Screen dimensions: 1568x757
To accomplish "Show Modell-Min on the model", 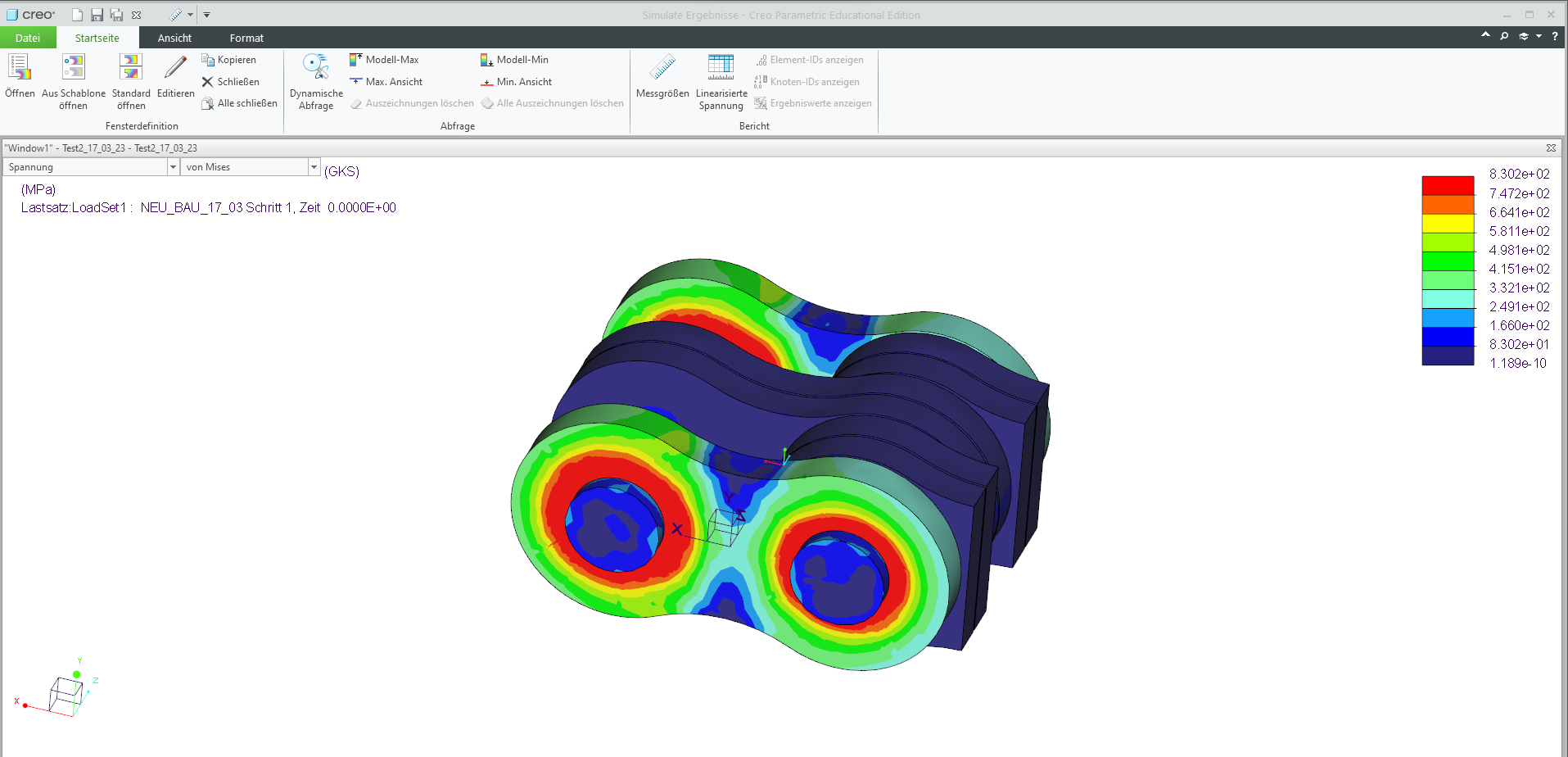I will (516, 59).
